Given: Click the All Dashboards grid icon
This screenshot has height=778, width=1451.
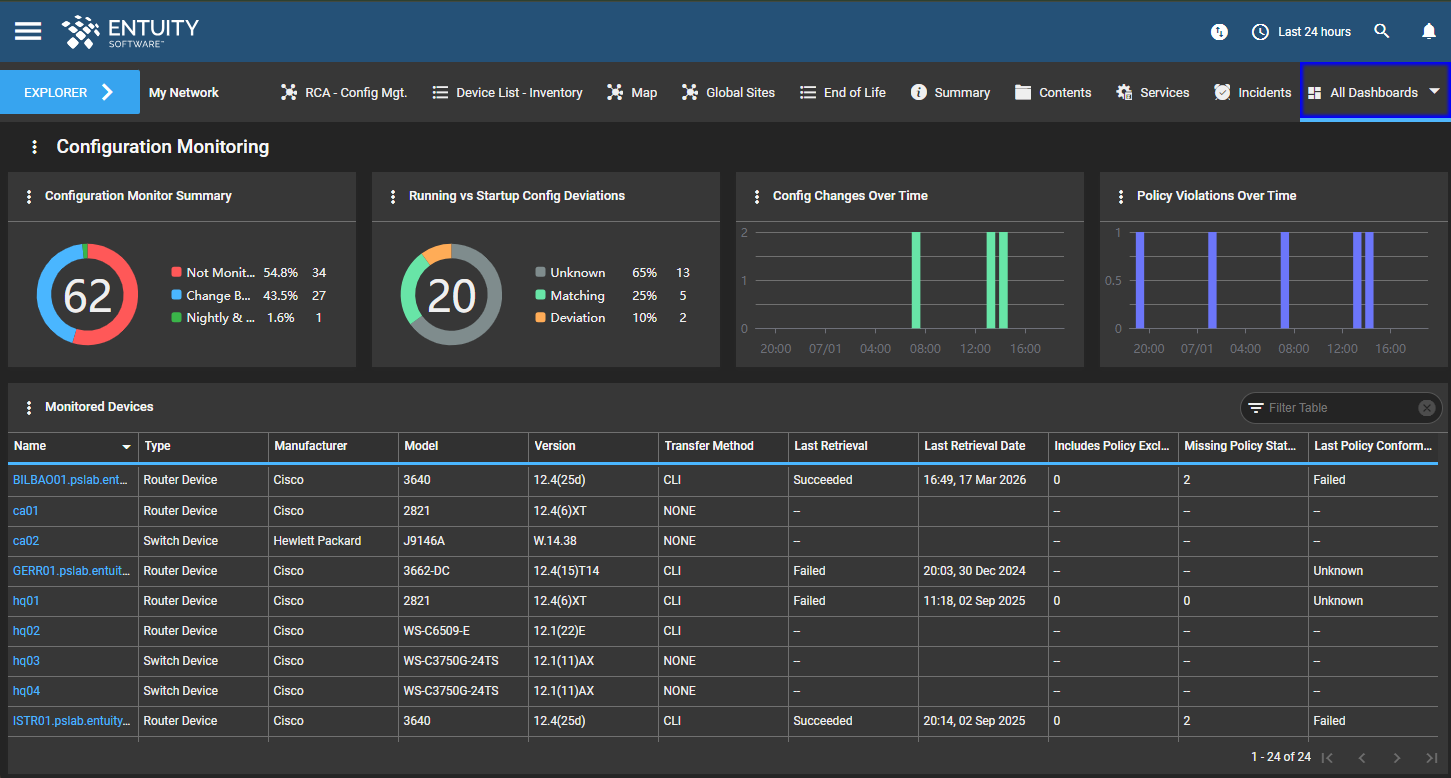Looking at the screenshot, I should tap(1315, 93).
